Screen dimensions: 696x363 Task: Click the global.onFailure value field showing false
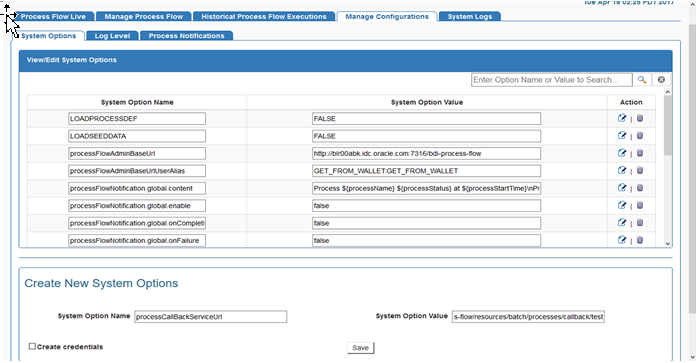pyautogui.click(x=426, y=240)
